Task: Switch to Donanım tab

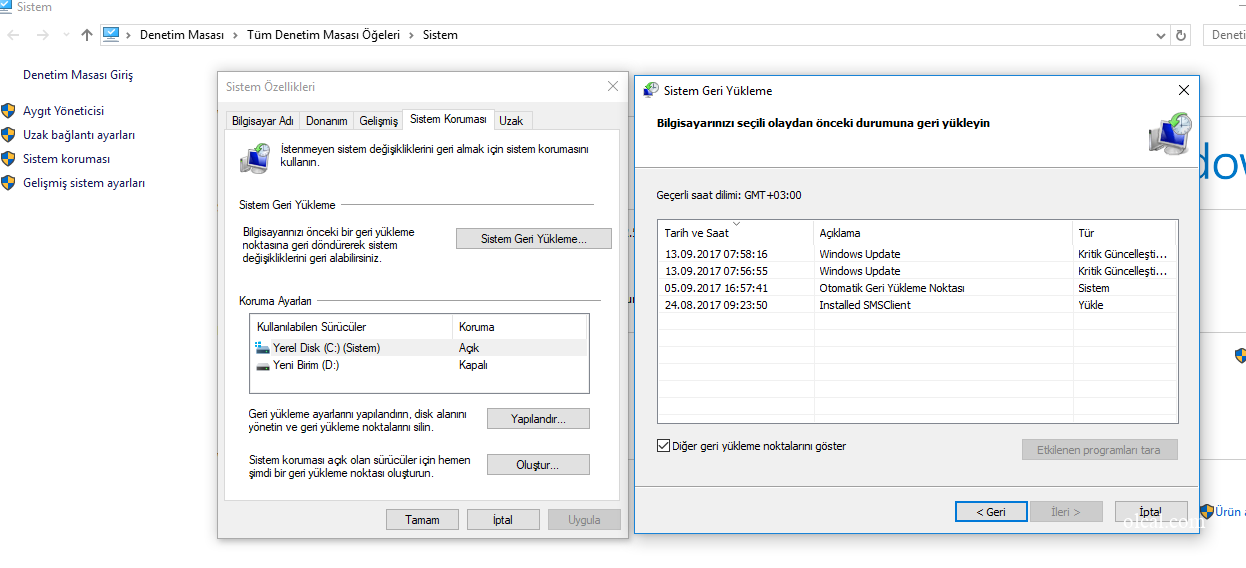Action: (x=327, y=121)
